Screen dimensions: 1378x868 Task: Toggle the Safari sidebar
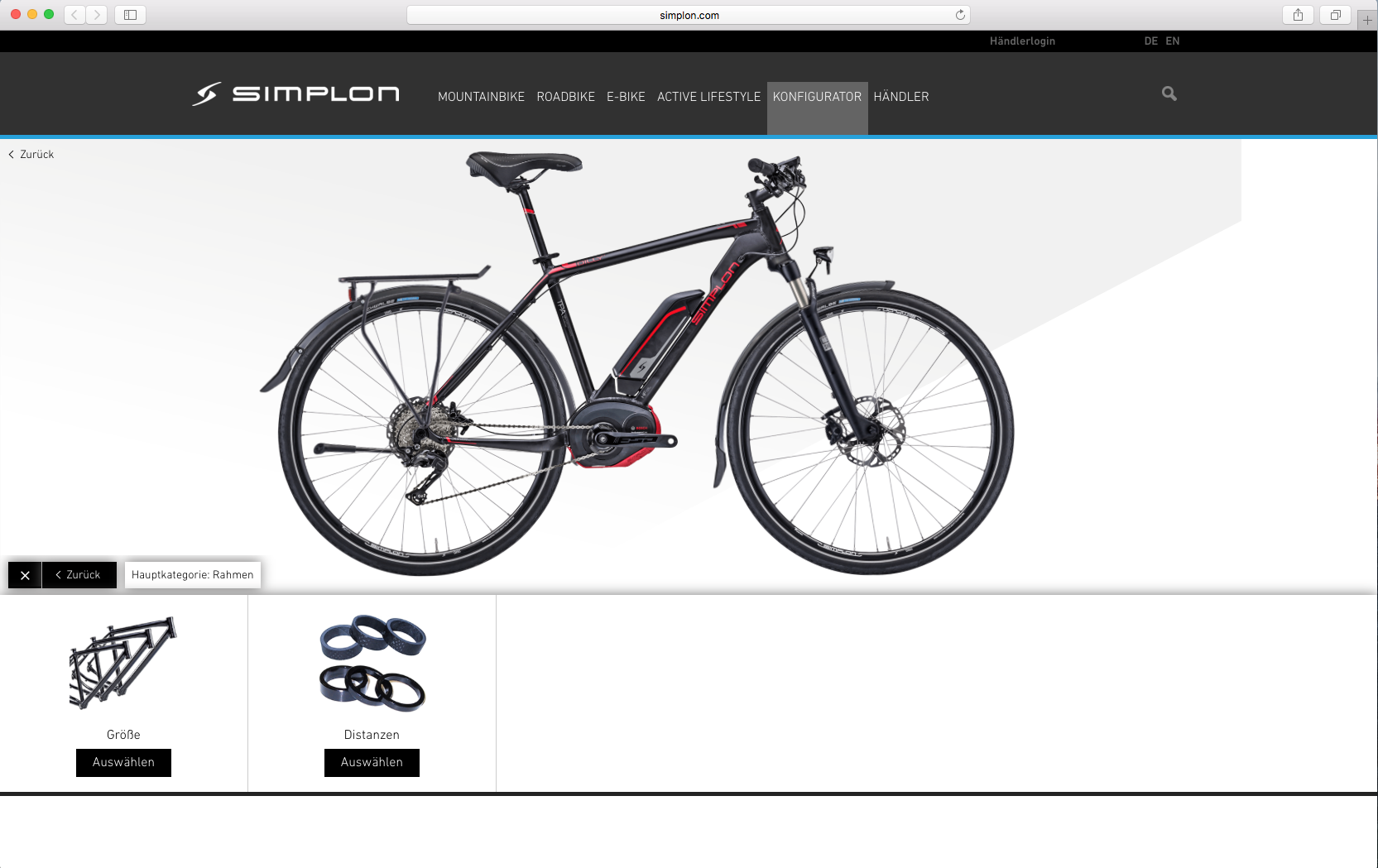point(130,15)
